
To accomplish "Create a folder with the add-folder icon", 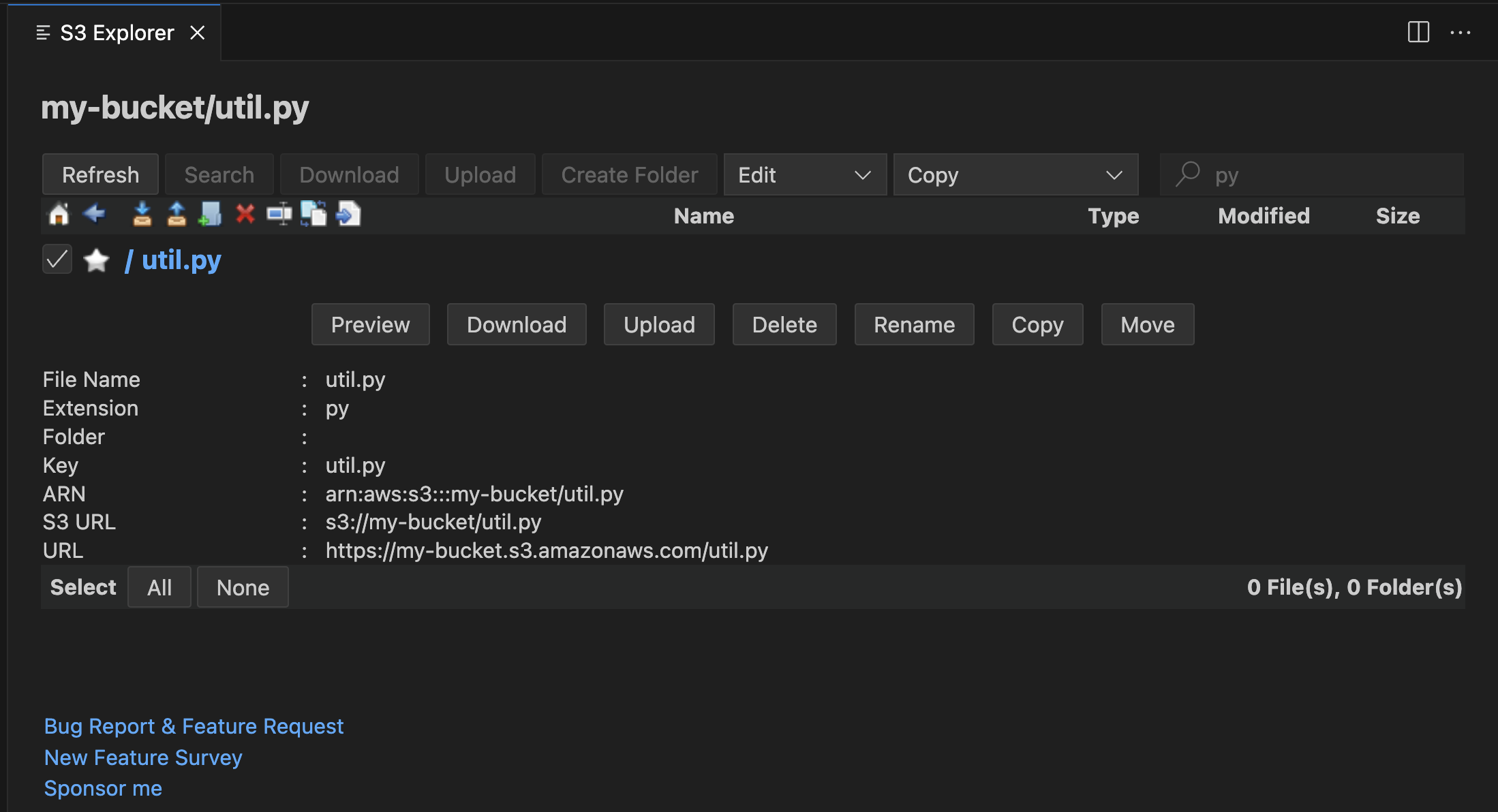I will click(x=210, y=215).
